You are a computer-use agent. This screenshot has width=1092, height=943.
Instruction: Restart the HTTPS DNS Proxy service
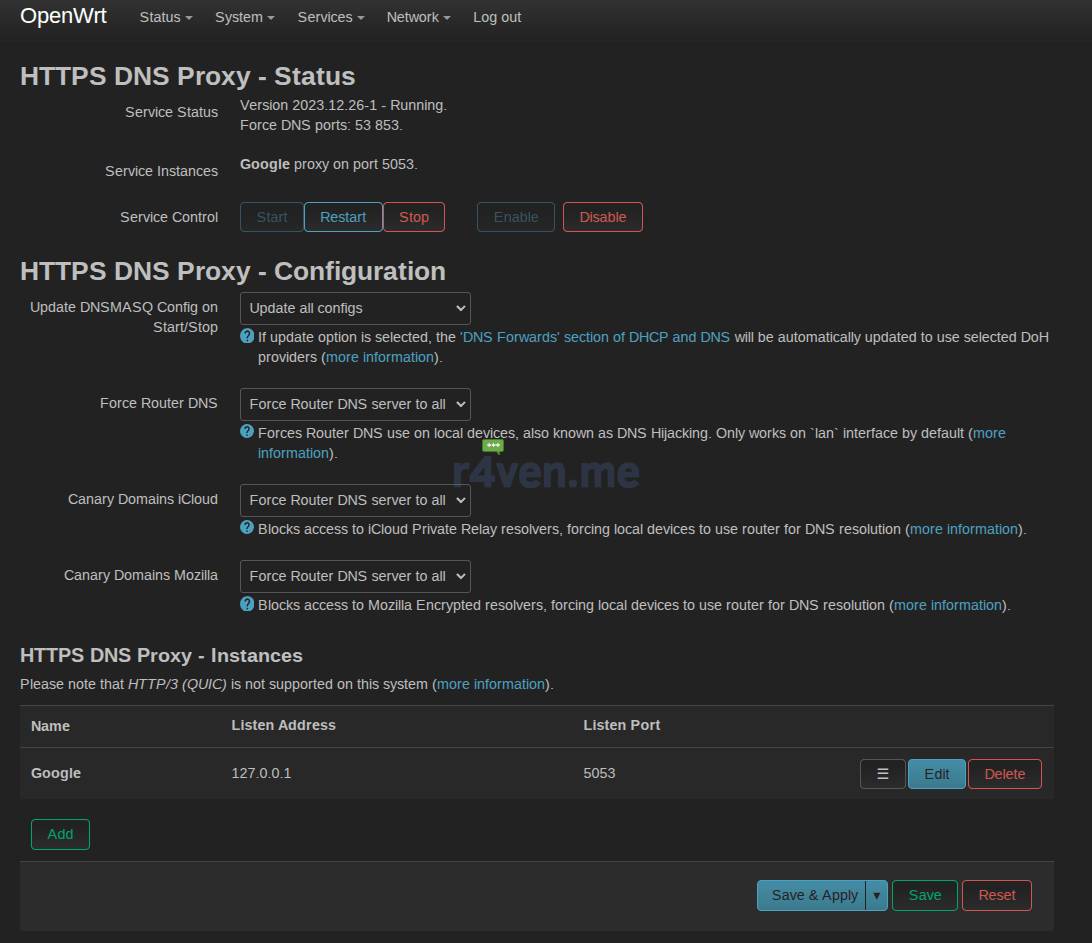(x=343, y=217)
